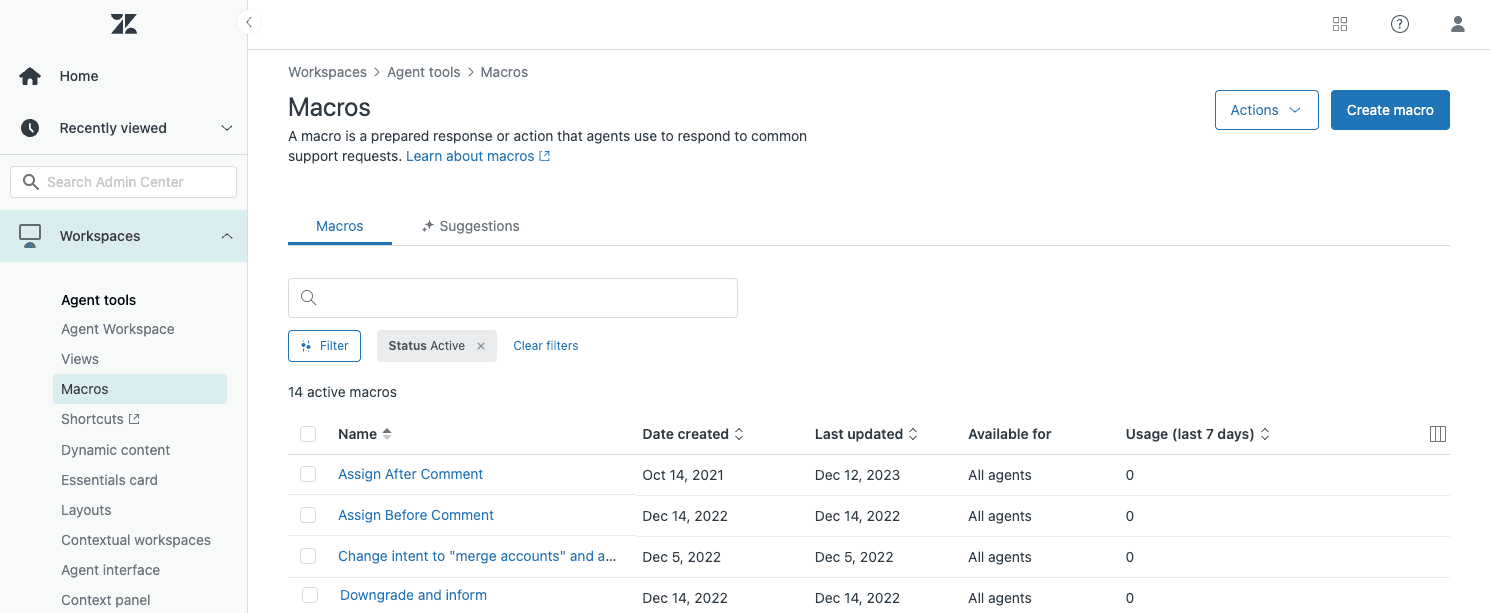Open the Actions dropdown
This screenshot has width=1490, height=613.
[x=1266, y=110]
